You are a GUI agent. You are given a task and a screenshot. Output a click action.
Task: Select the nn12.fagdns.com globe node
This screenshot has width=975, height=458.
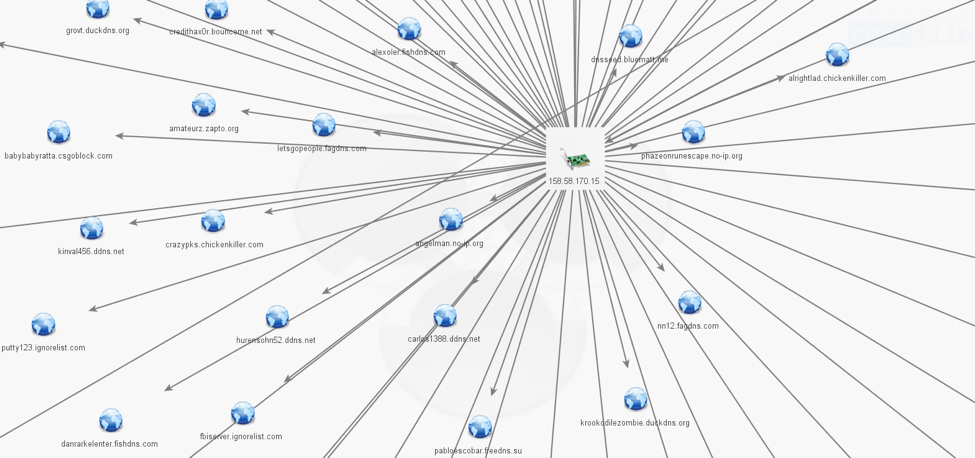click(x=690, y=302)
